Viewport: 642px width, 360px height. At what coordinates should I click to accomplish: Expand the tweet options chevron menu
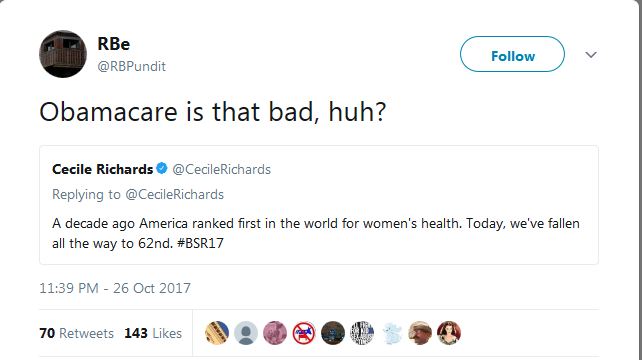click(x=591, y=54)
